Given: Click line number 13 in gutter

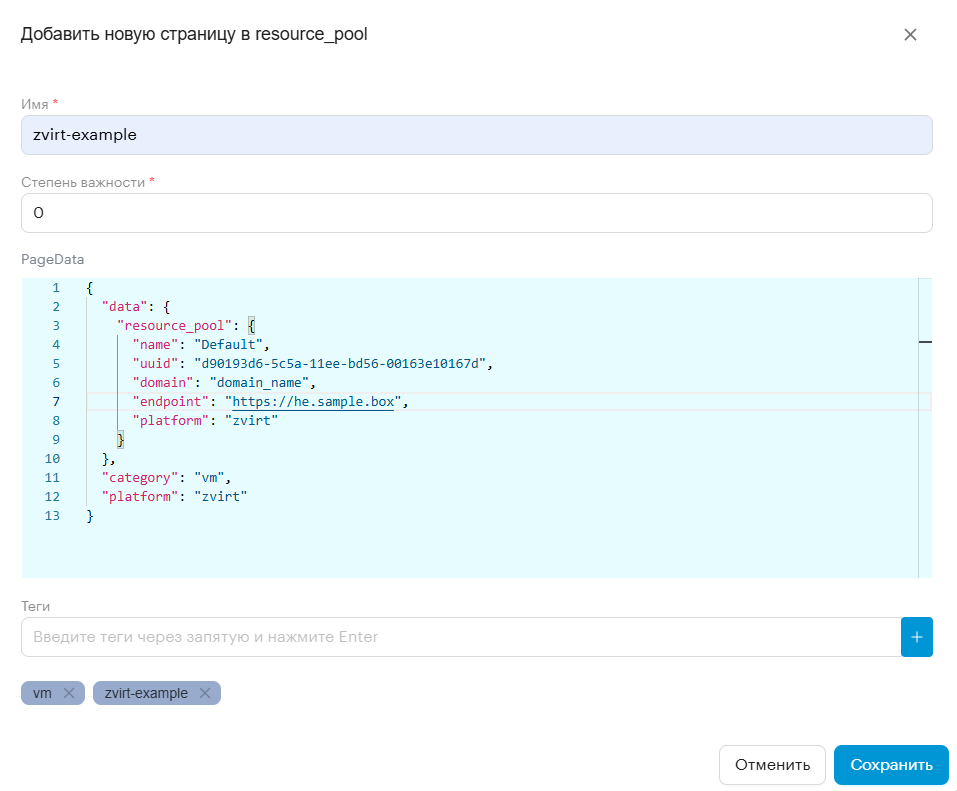Looking at the screenshot, I should pyautogui.click(x=52, y=516).
